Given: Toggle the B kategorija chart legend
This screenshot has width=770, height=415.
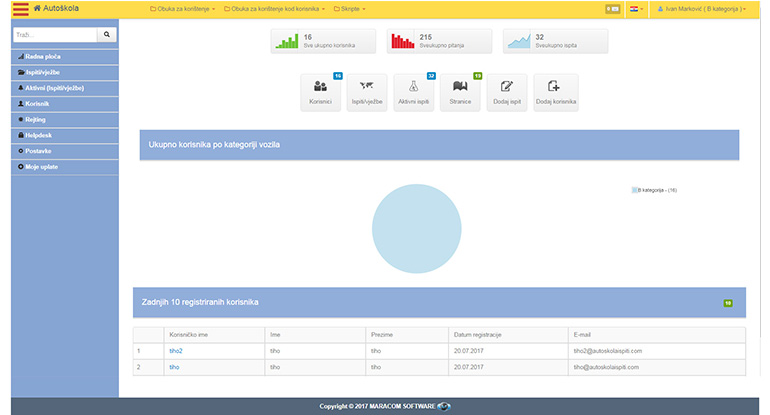Looking at the screenshot, I should click(656, 189).
